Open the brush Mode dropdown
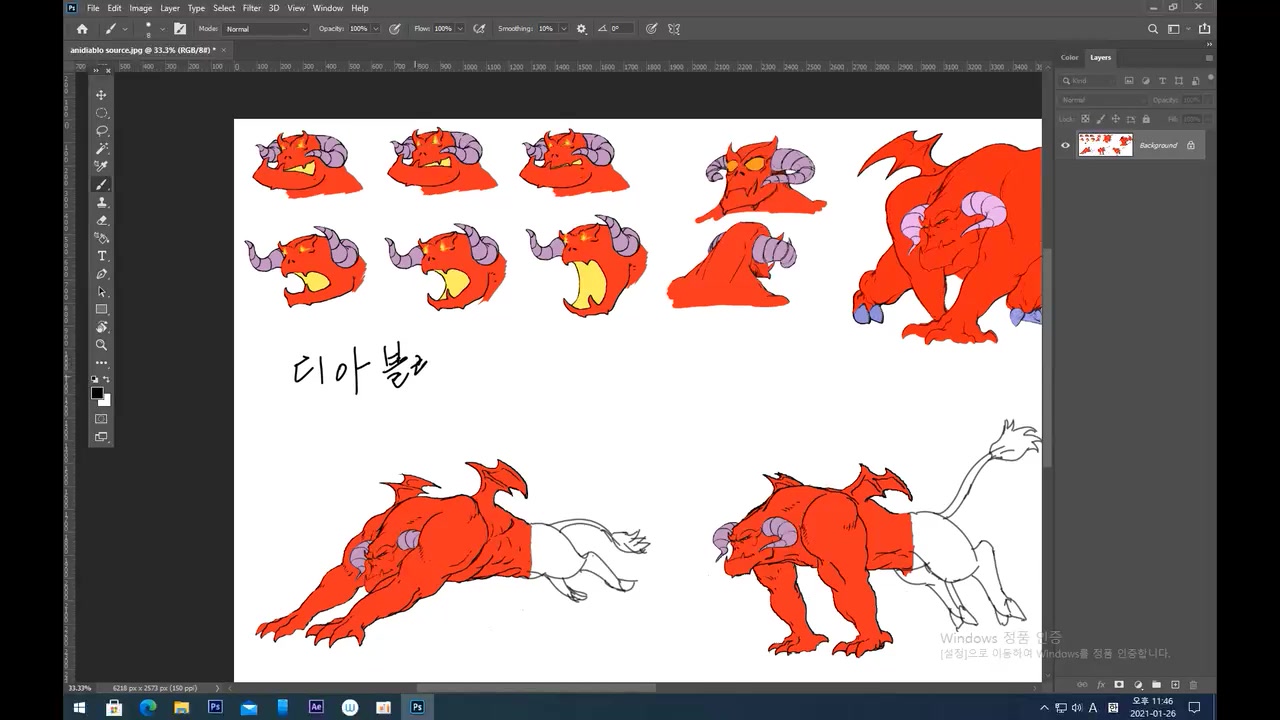Viewport: 1280px width, 720px height. (266, 29)
